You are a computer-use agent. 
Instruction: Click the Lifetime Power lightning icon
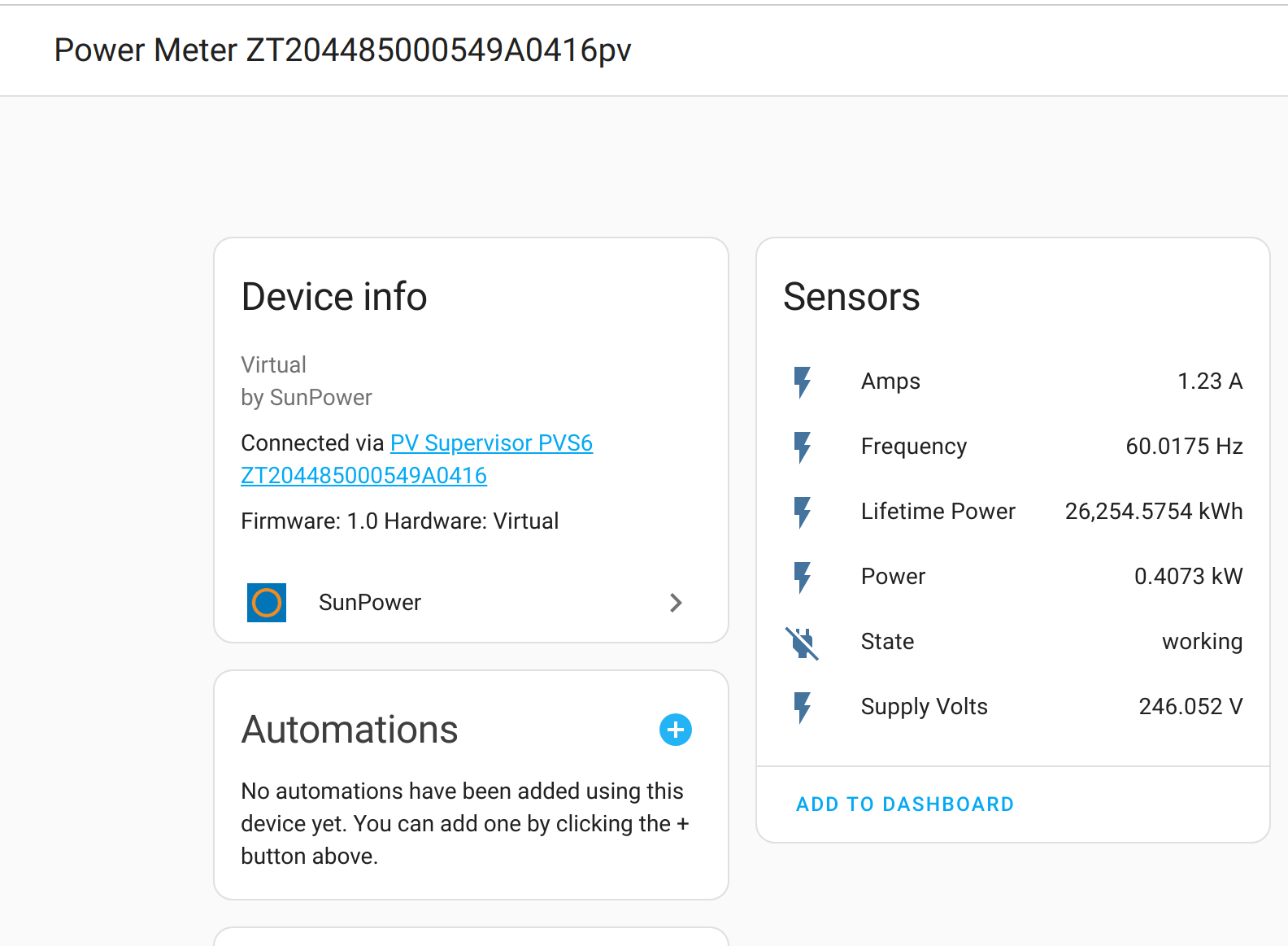point(803,512)
